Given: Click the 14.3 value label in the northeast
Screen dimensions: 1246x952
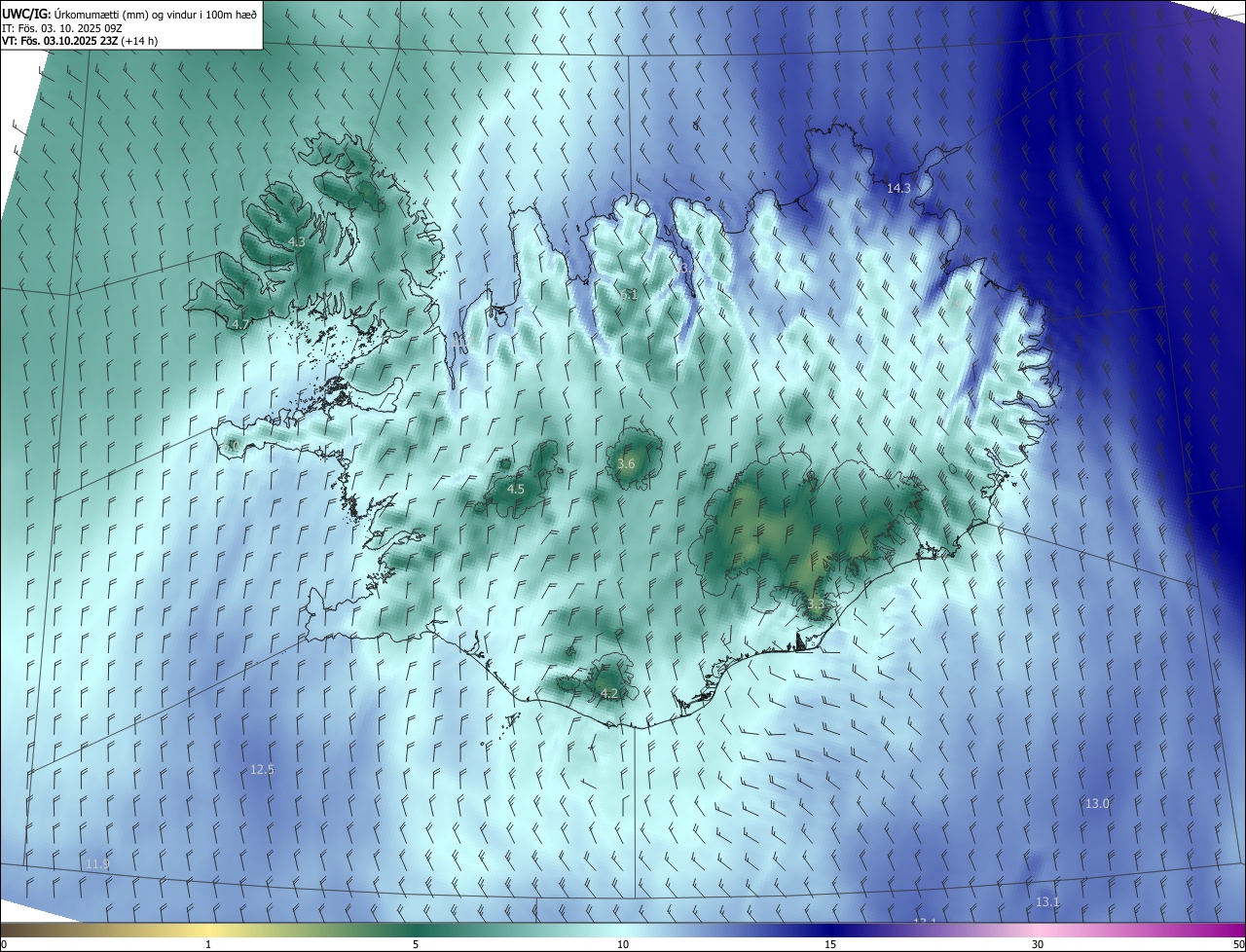Looking at the screenshot, I should click(x=898, y=188).
